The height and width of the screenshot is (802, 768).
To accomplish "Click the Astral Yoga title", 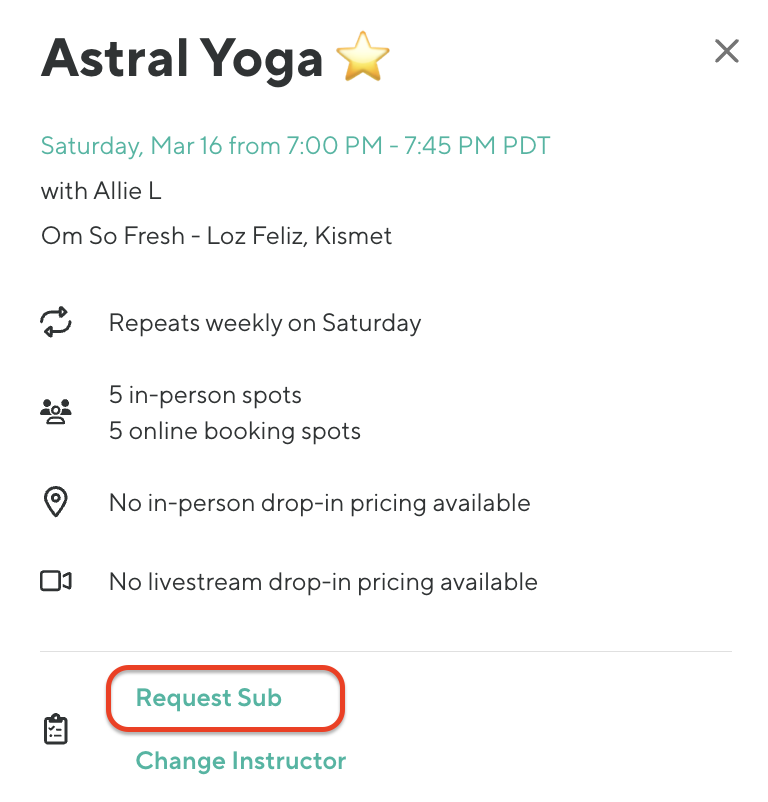I will 182,60.
